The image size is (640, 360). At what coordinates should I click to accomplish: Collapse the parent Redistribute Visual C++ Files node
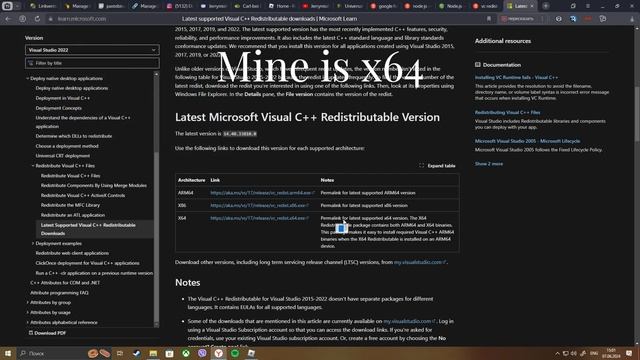[x=33, y=166]
